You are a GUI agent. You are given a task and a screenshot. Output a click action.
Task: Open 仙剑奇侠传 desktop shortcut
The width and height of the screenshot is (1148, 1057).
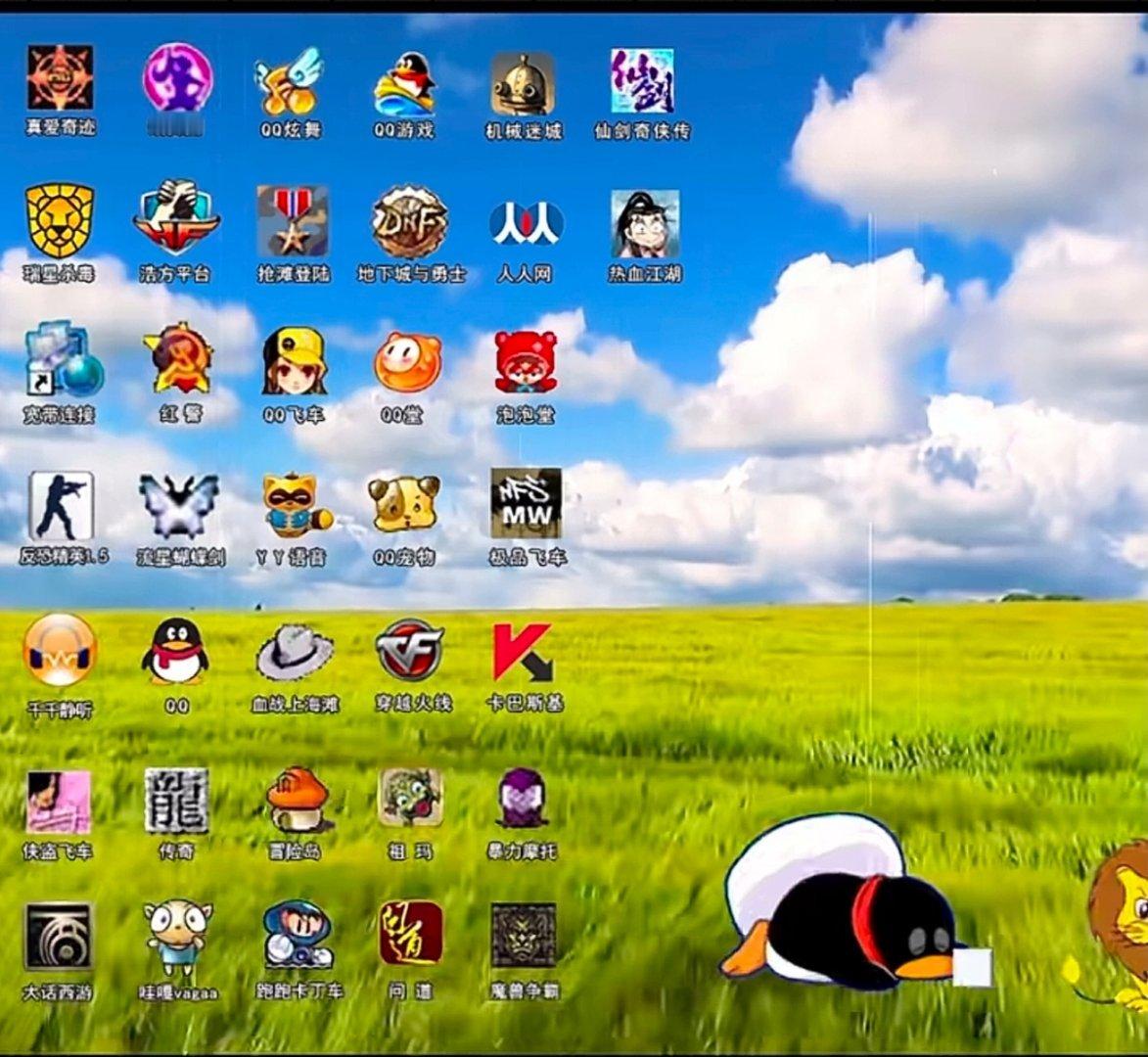[642, 80]
